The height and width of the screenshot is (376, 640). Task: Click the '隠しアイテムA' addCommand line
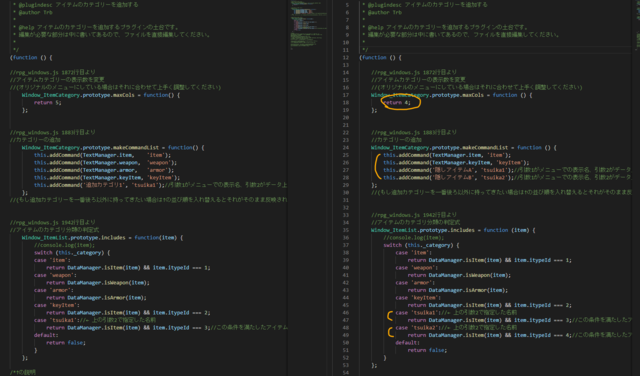pyautogui.click(x=507, y=170)
